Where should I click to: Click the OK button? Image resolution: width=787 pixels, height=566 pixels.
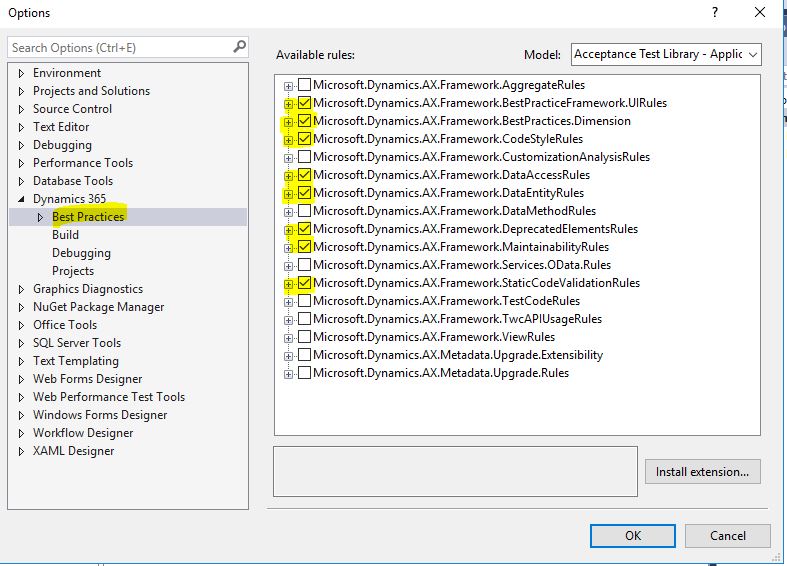coord(632,536)
